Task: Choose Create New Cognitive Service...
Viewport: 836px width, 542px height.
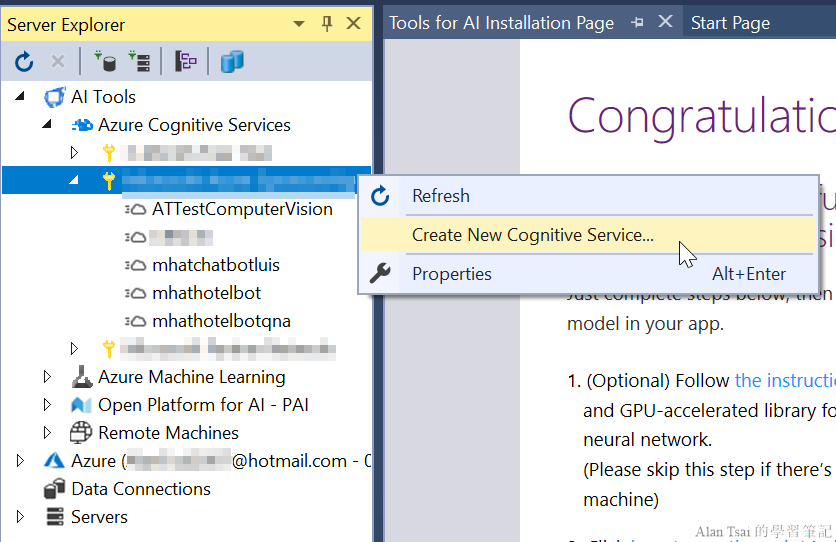Action: coord(589,234)
